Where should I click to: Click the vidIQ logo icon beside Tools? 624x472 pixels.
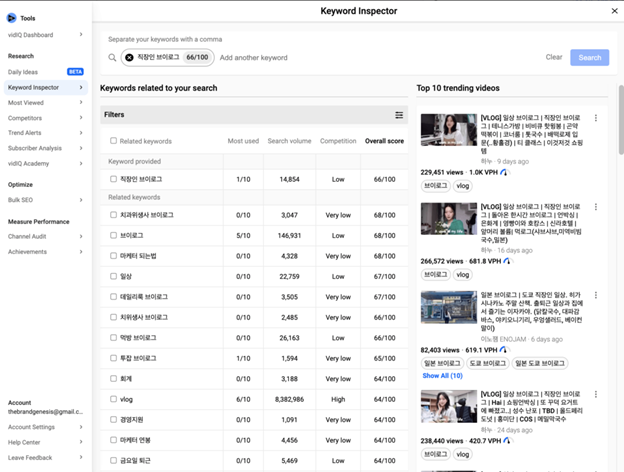click(x=12, y=18)
